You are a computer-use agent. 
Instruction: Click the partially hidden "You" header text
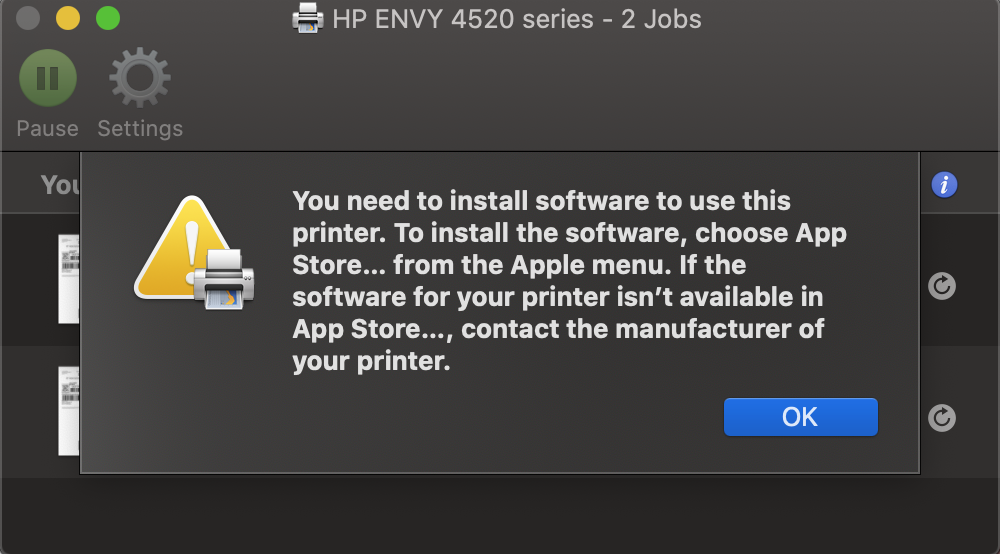[60, 185]
